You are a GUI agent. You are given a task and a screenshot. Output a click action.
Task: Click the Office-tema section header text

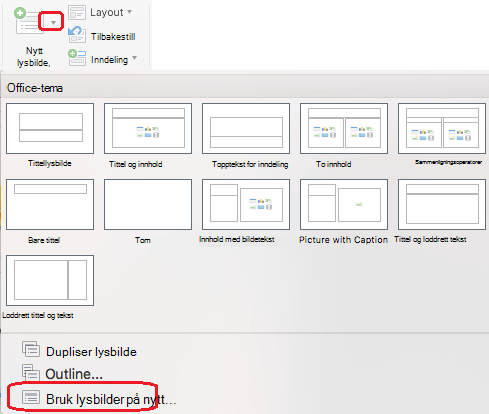coord(35,88)
